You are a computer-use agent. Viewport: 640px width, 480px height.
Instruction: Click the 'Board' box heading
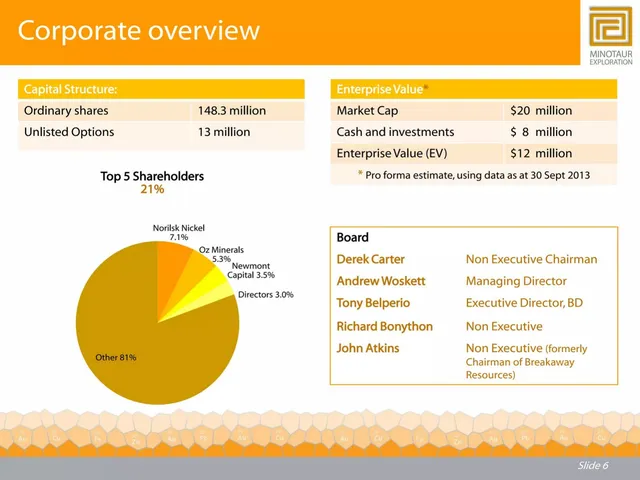pos(353,238)
